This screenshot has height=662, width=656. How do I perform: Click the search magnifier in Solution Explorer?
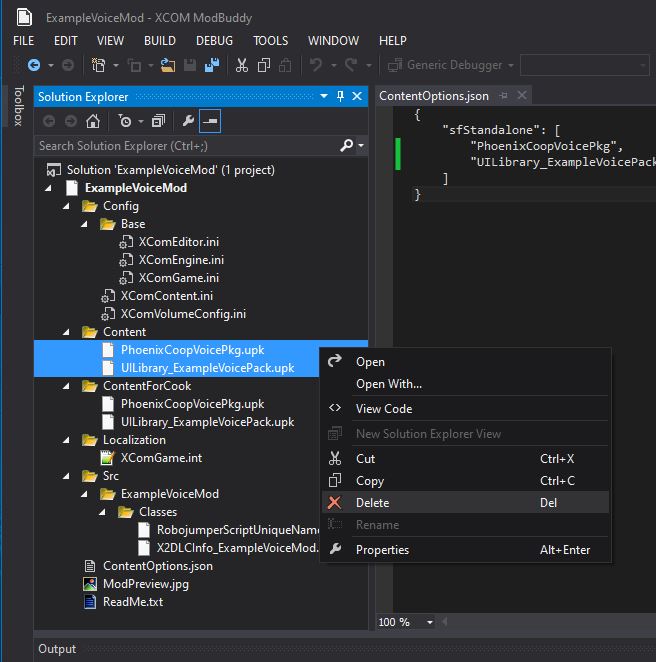(x=347, y=146)
